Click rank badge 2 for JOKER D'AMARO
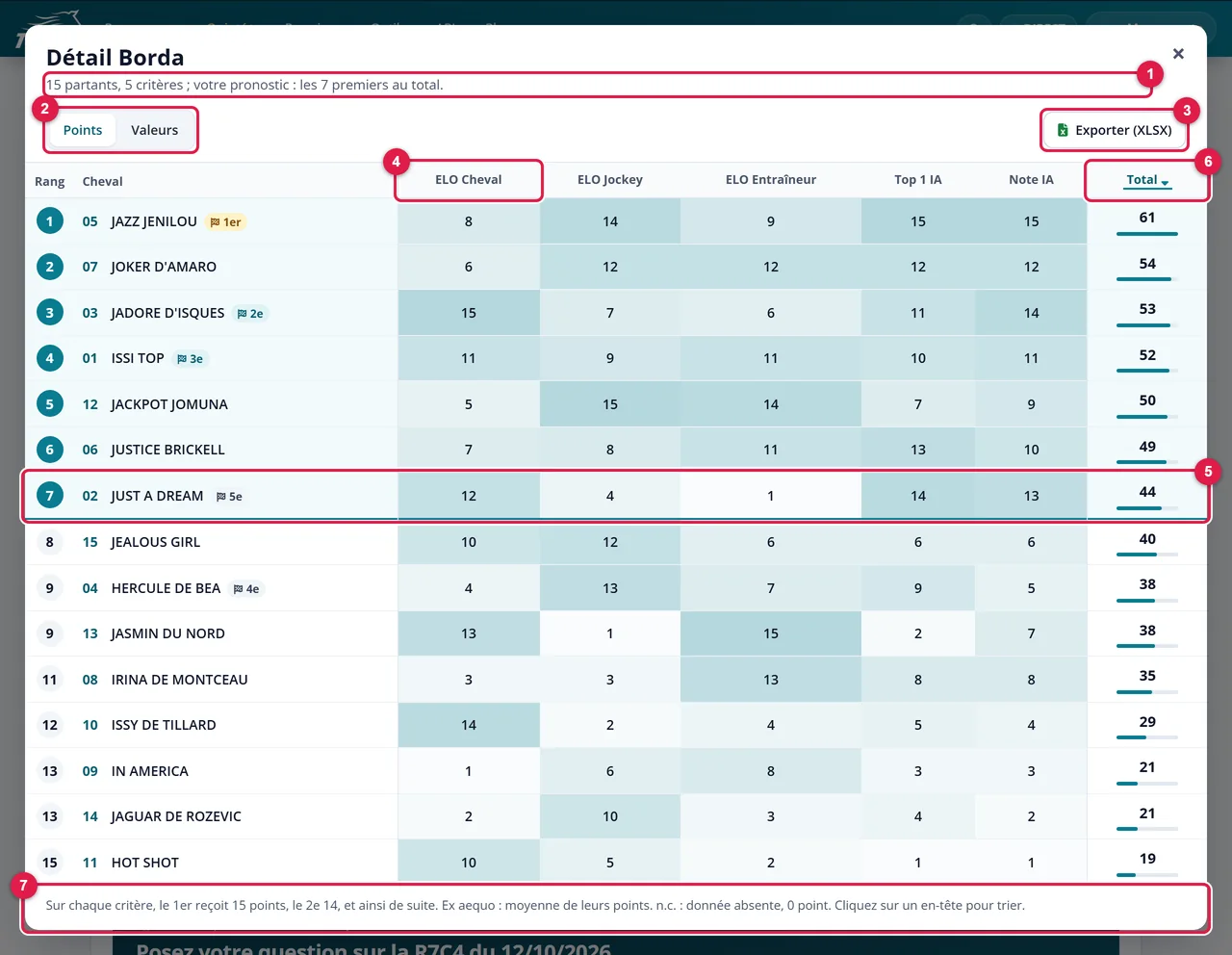1232x955 pixels. (50, 267)
